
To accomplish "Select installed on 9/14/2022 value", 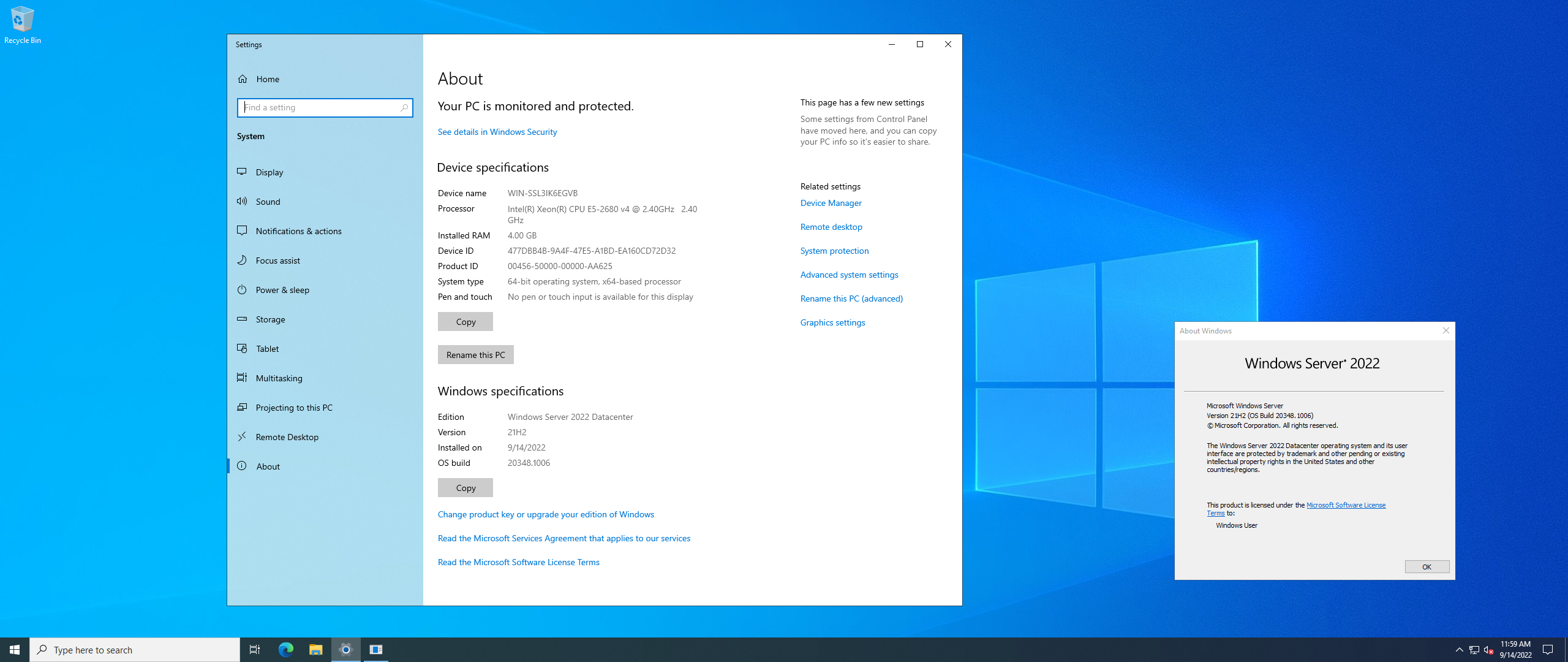I will [526, 447].
